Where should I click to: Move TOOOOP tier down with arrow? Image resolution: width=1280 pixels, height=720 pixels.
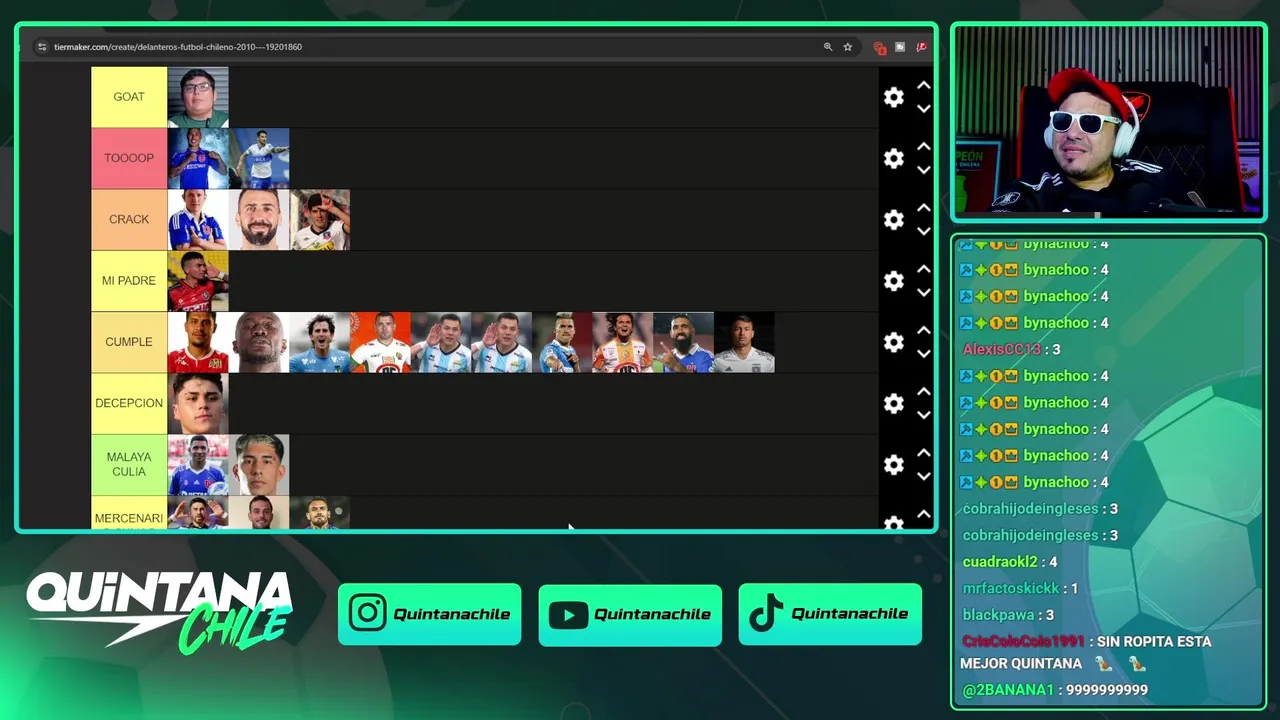click(x=924, y=169)
